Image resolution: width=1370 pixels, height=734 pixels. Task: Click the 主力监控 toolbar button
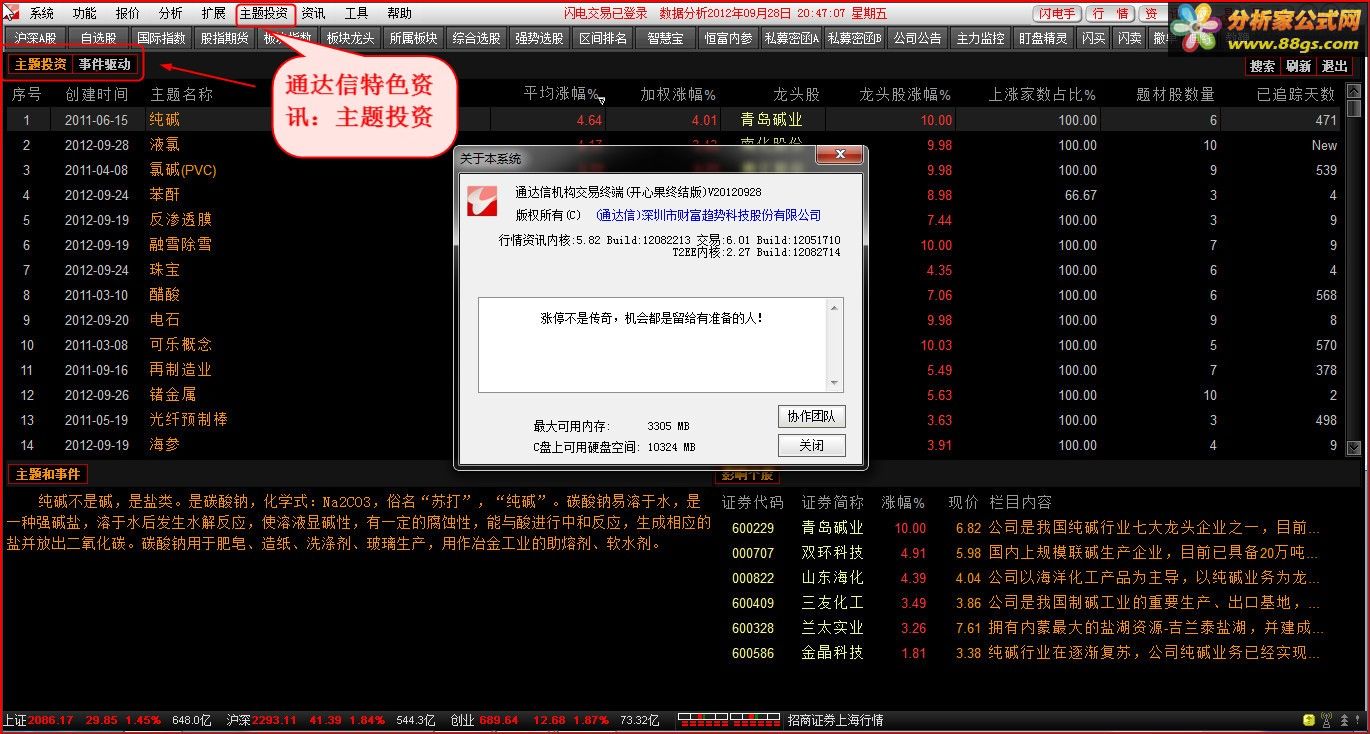(980, 38)
